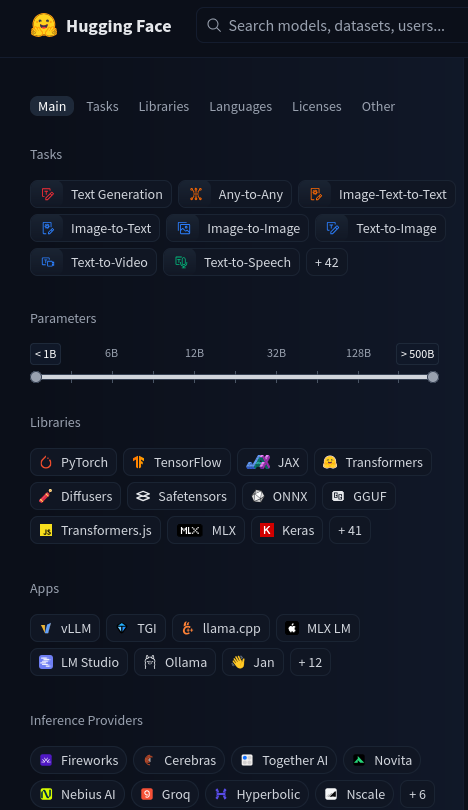468x810 pixels.
Task: Switch to the Libraries tab
Action: click(x=164, y=106)
